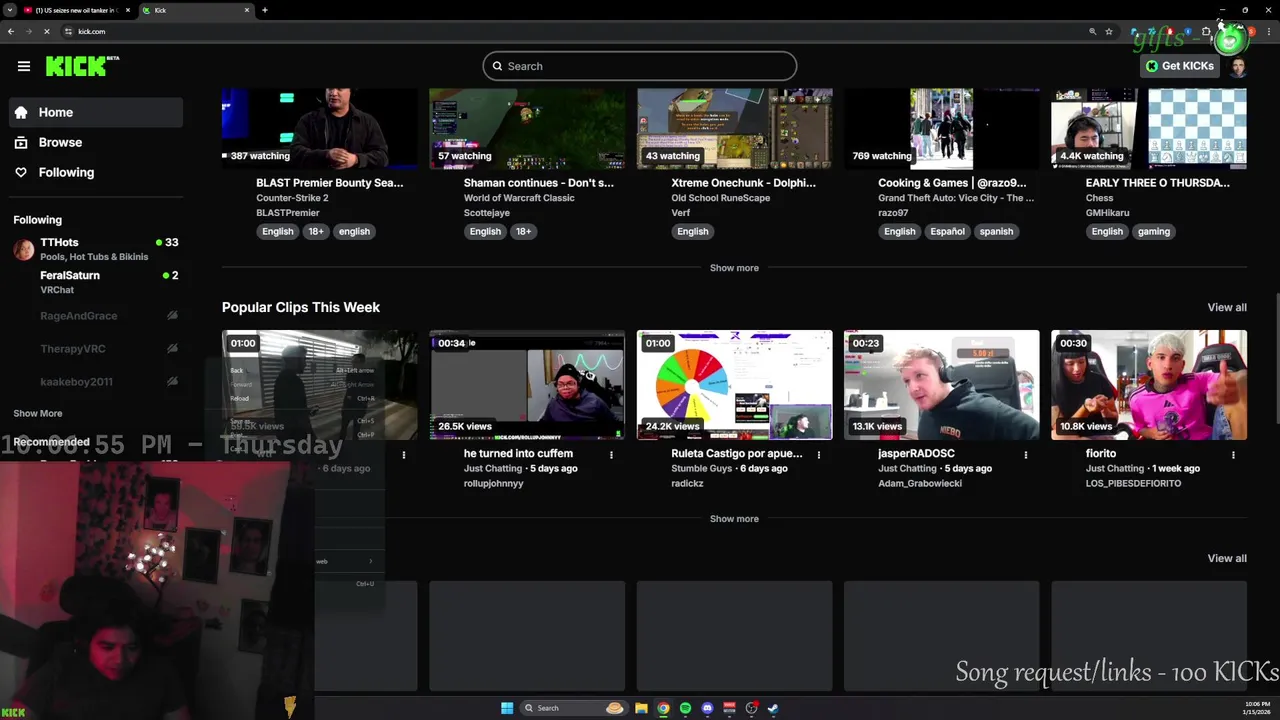Expand Following list with Show More

pos(38,413)
